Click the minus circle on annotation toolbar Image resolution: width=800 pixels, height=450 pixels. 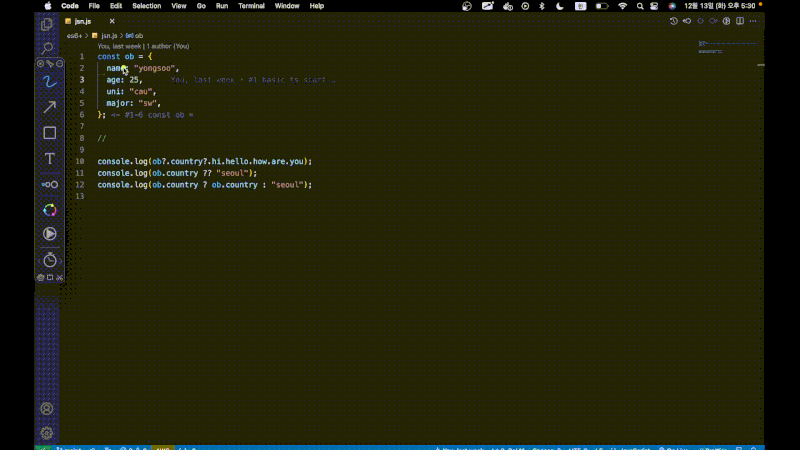[x=60, y=64]
